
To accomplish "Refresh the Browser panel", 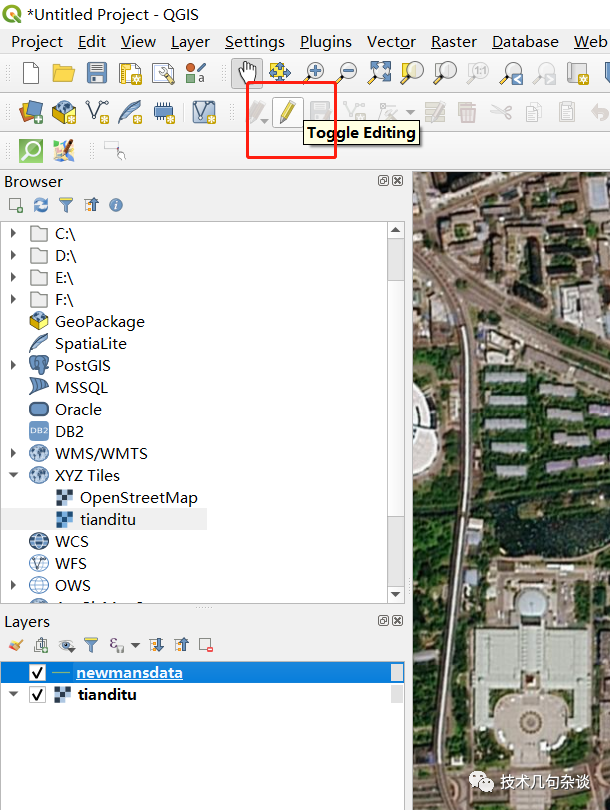I will (x=41, y=205).
